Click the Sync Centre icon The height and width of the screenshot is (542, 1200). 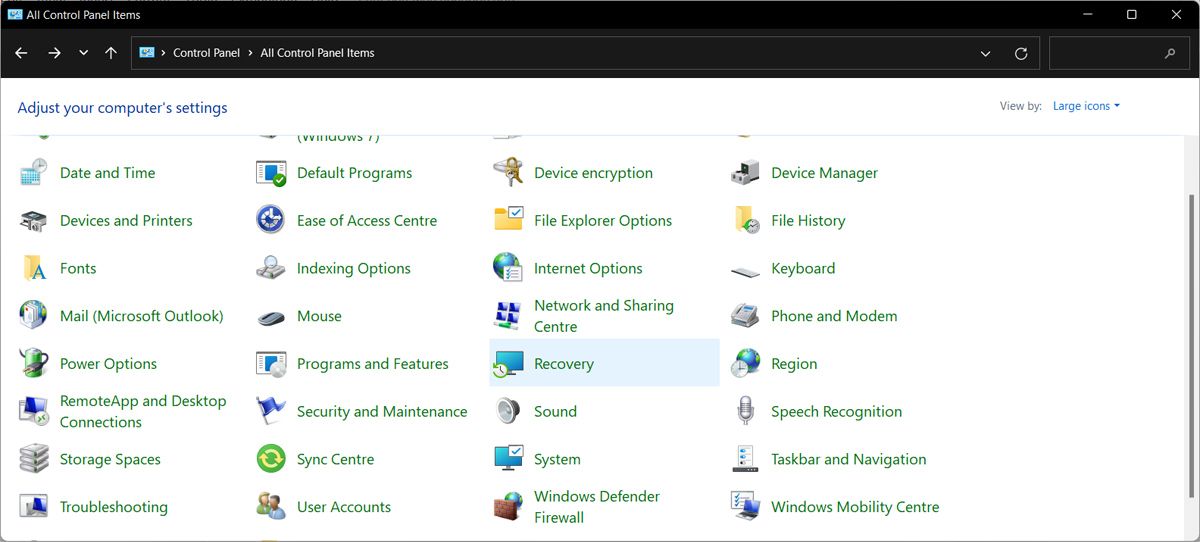click(271, 460)
